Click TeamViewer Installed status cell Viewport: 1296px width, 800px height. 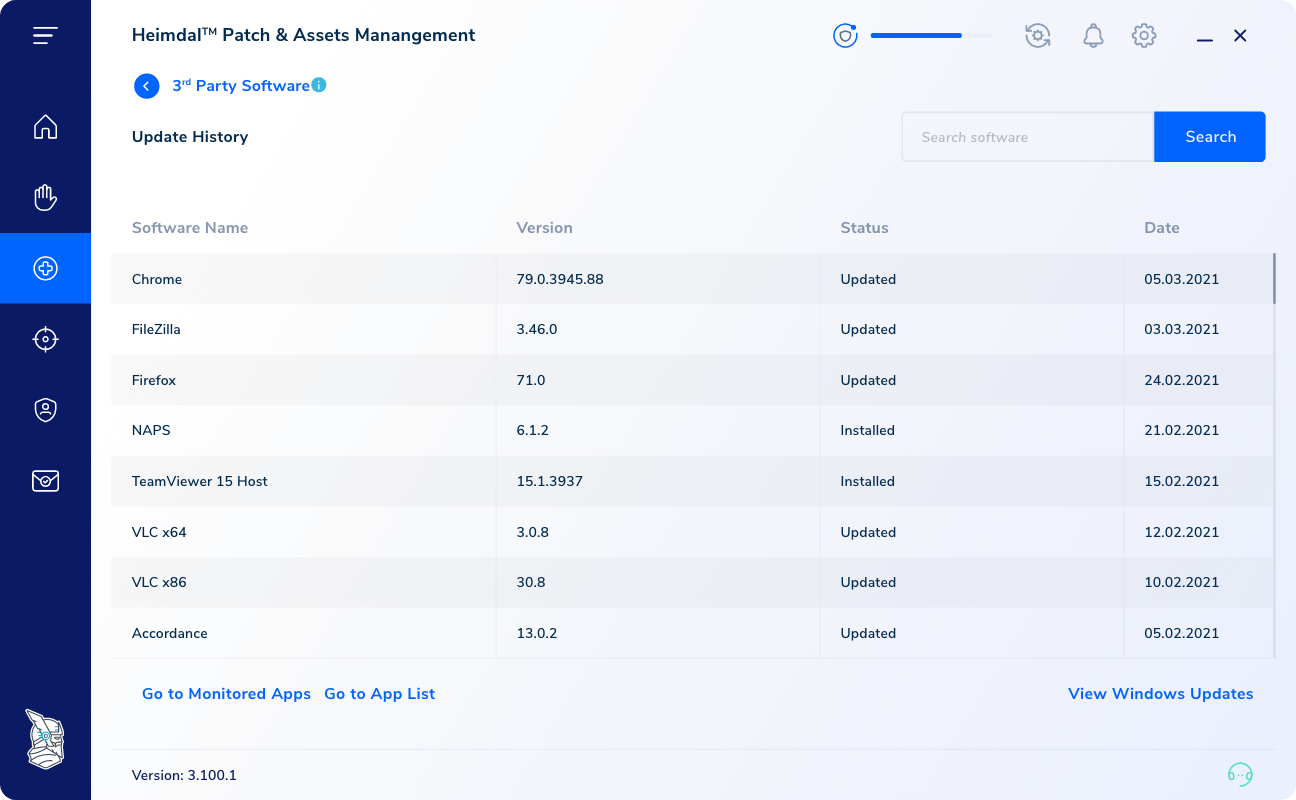pos(867,481)
